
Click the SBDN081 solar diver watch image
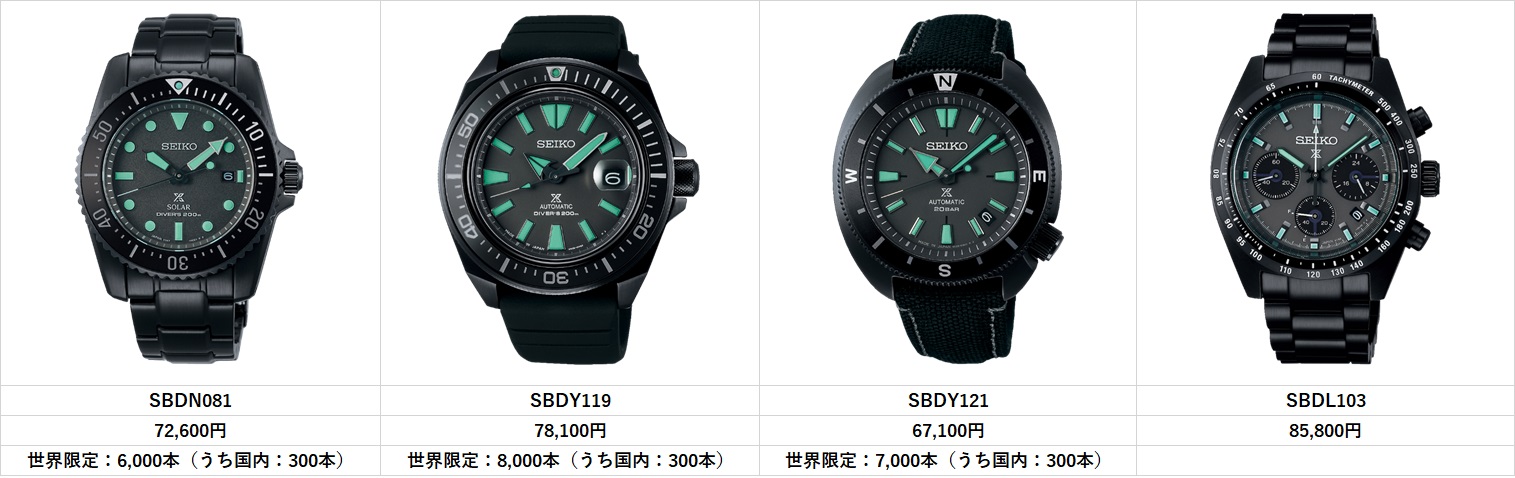click(x=187, y=193)
